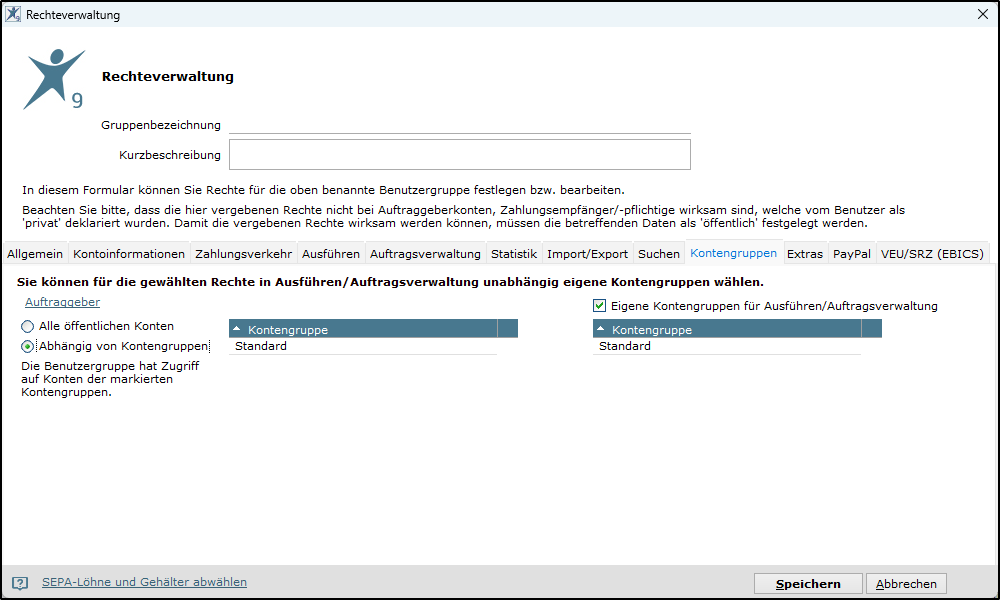The height and width of the screenshot is (600, 1000).
Task: Open the Ausführen tab
Action: pyautogui.click(x=331, y=254)
